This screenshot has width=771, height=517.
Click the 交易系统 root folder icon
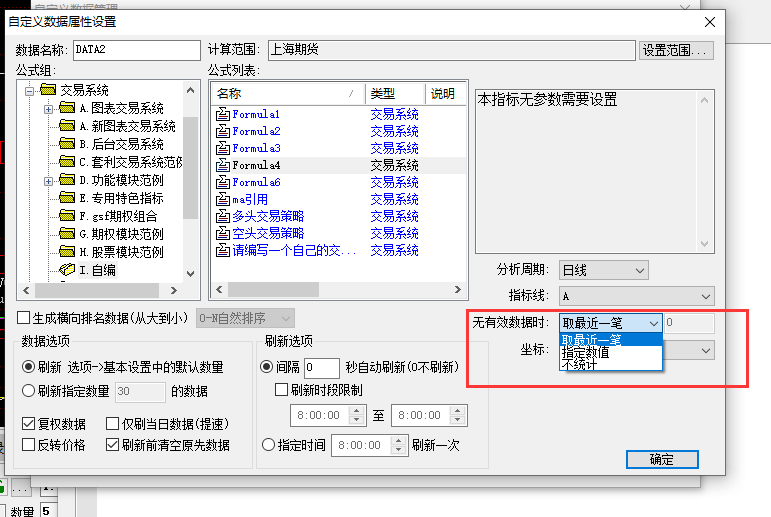[x=48, y=90]
